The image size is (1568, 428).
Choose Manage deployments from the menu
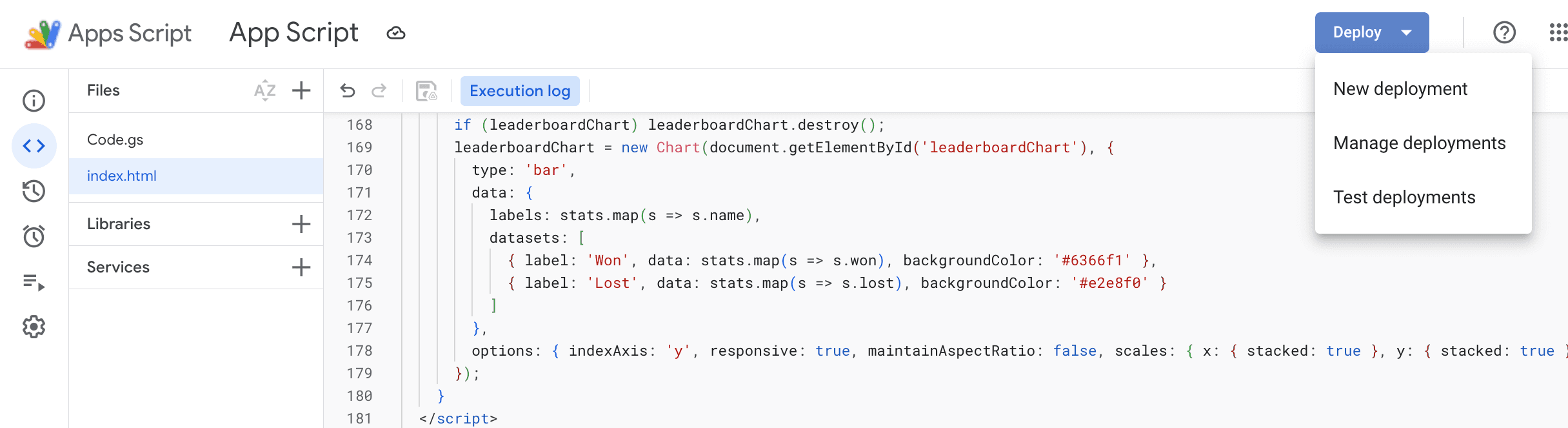click(x=1419, y=143)
